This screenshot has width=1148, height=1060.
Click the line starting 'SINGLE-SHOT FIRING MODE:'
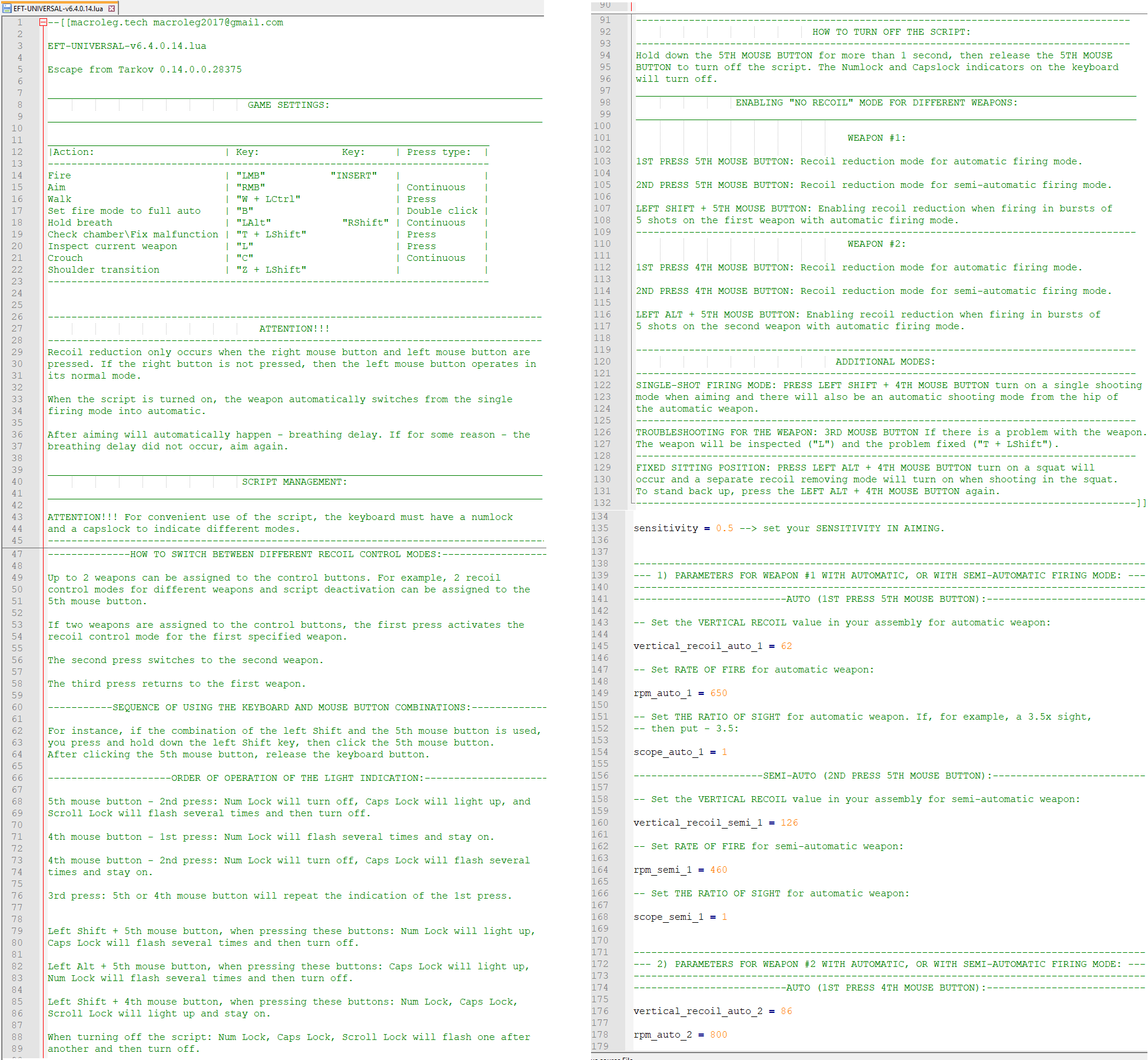889,385
